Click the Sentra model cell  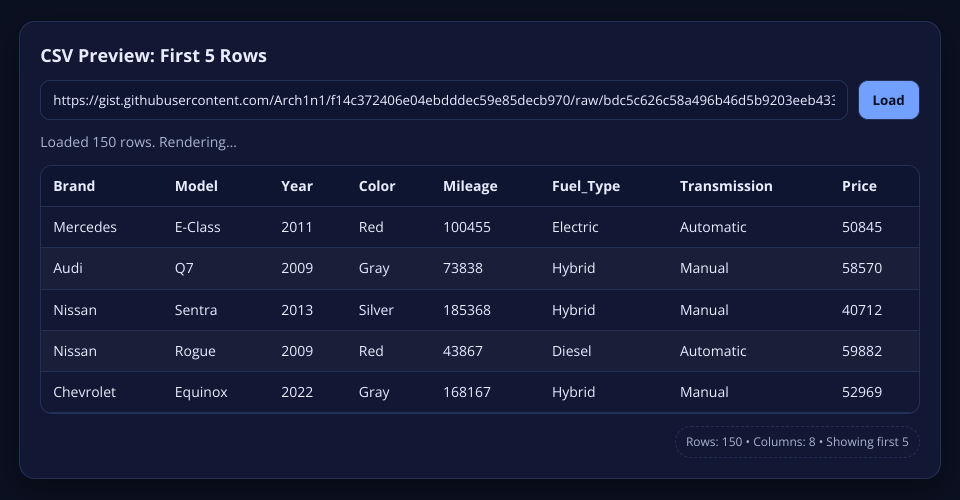(x=196, y=310)
